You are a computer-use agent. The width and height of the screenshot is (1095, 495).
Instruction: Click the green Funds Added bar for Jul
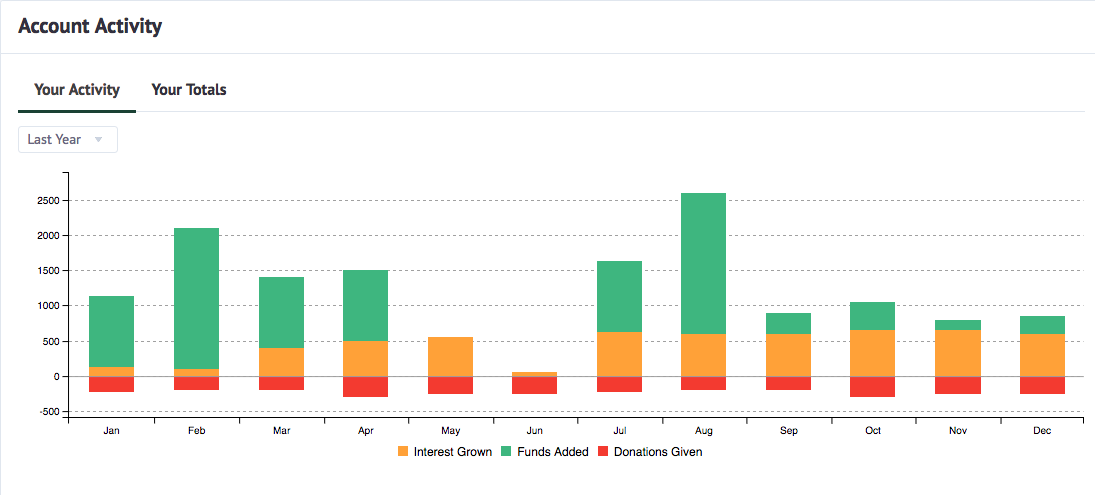click(619, 297)
